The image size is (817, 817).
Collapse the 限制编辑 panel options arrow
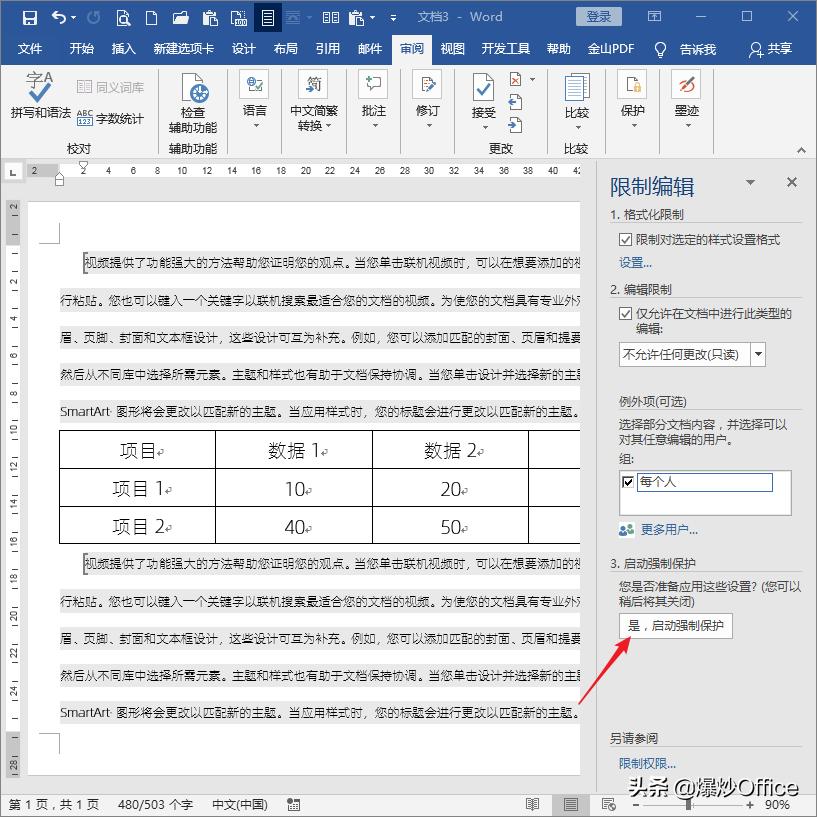(753, 183)
